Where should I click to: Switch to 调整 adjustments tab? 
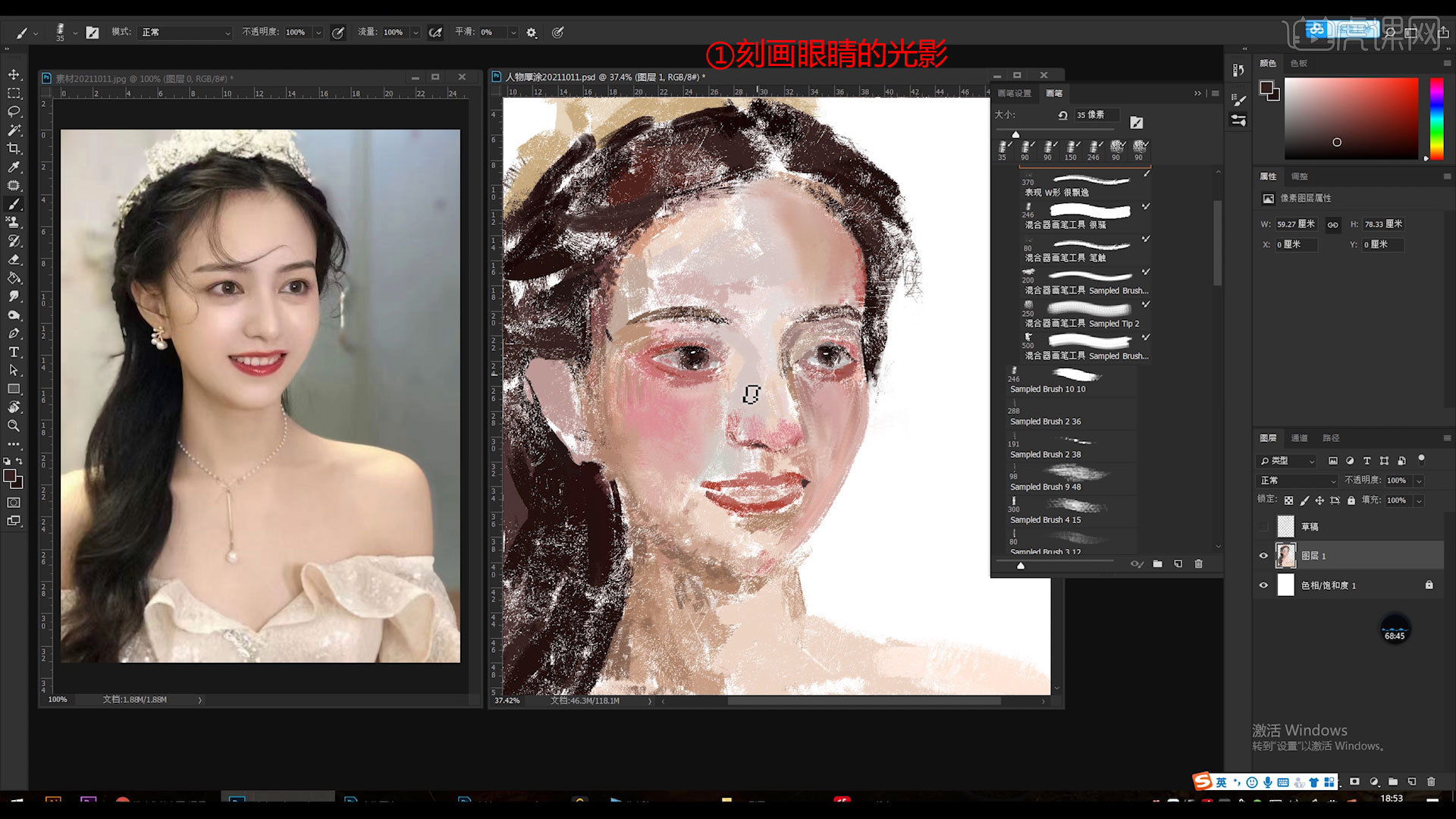pyautogui.click(x=1300, y=177)
